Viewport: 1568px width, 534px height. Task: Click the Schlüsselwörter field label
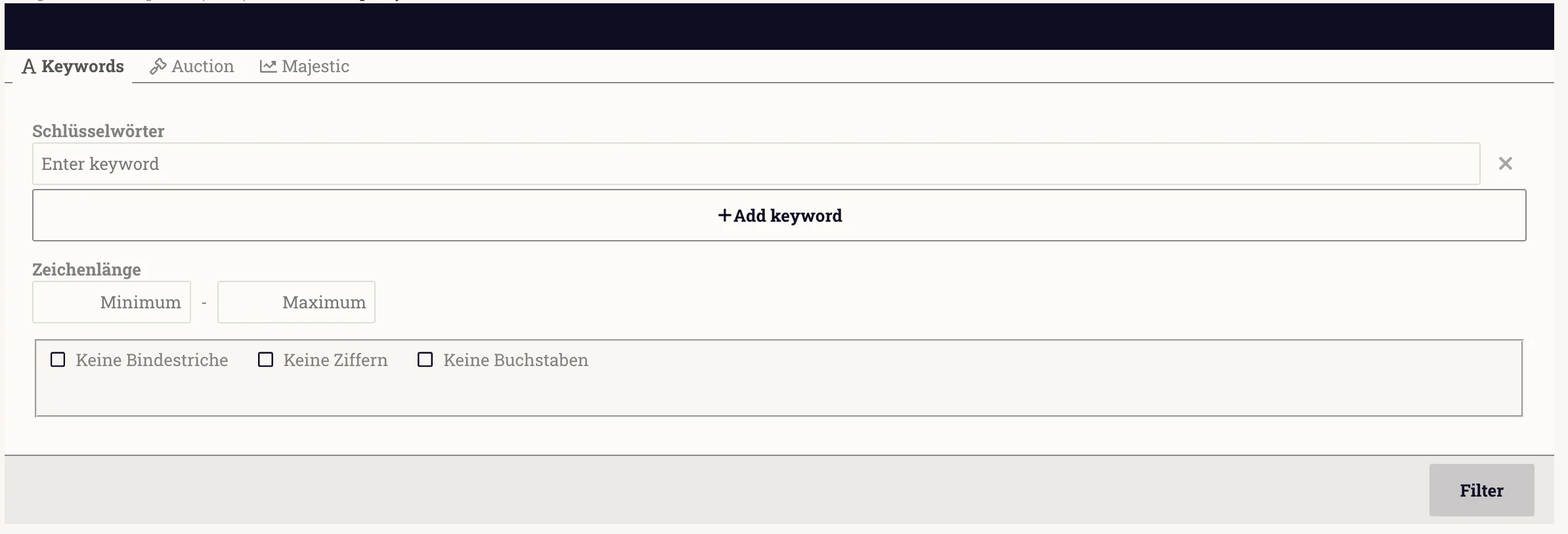98,131
